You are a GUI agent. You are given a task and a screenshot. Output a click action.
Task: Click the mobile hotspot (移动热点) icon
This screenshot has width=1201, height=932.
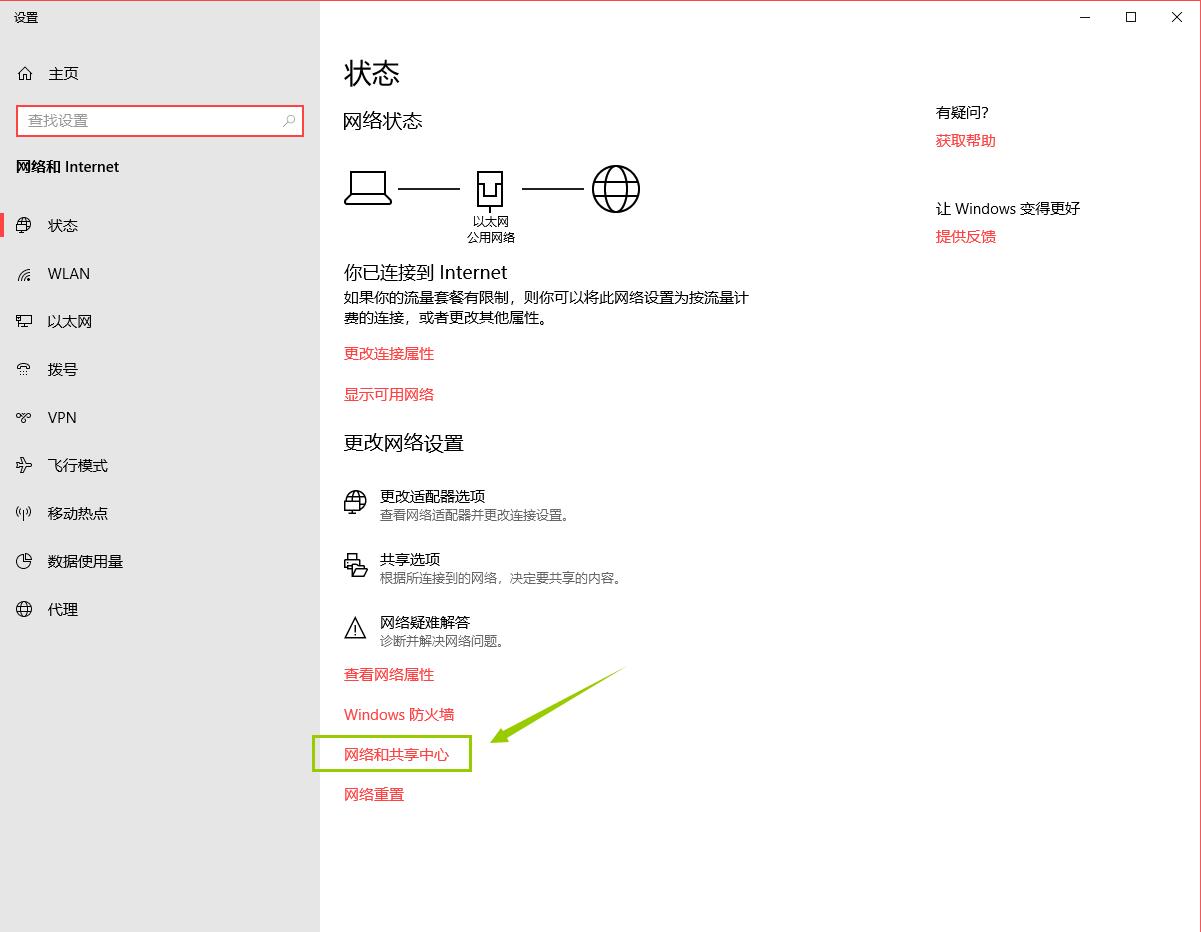click(25, 514)
